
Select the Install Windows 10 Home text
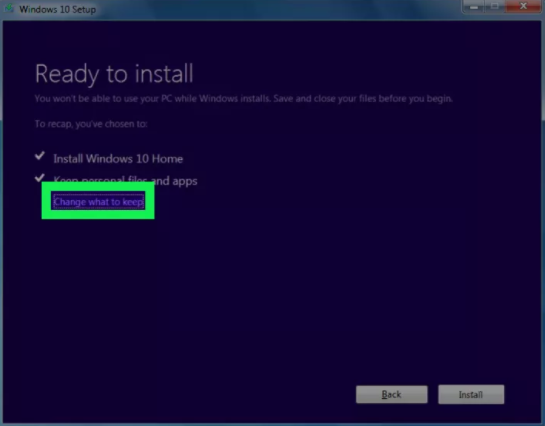[118, 159]
